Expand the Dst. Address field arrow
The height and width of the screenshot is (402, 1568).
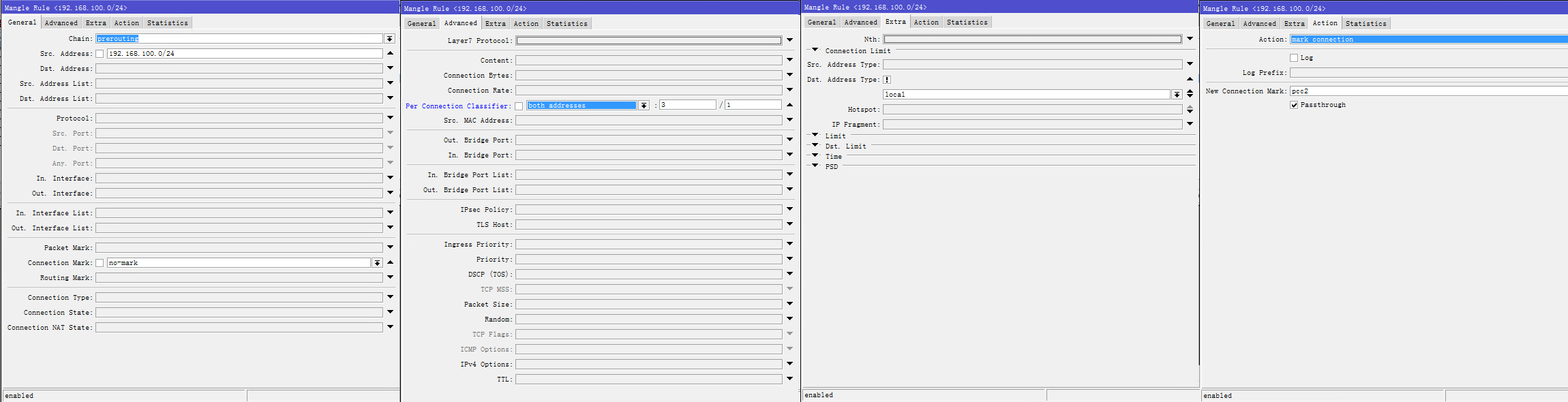(390, 68)
